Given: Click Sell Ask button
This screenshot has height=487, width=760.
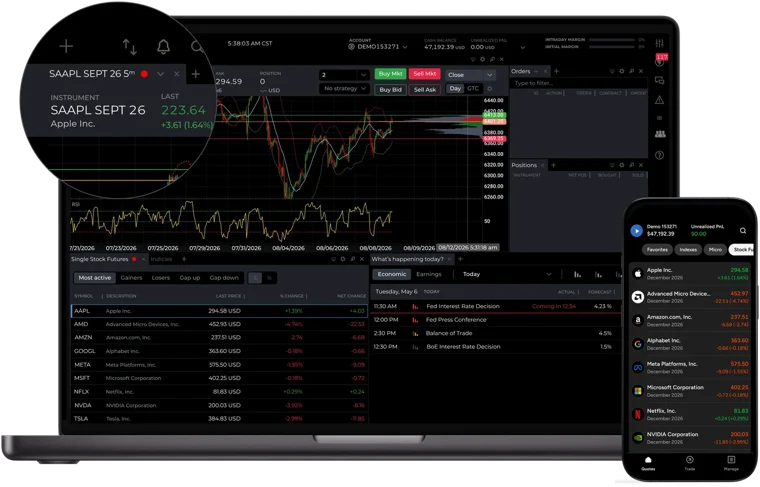Looking at the screenshot, I should click(x=425, y=90).
